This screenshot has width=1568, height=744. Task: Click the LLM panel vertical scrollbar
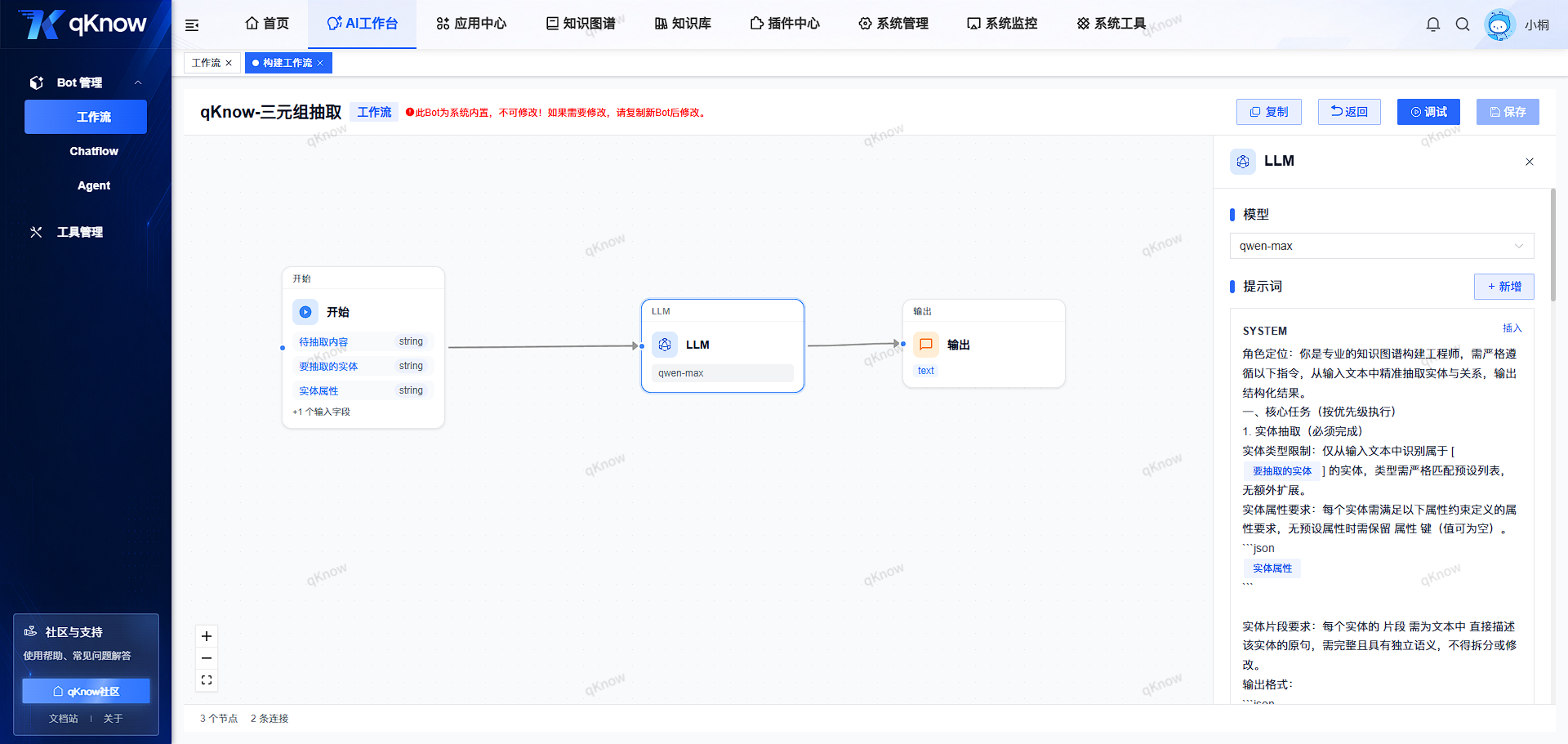[x=1552, y=245]
